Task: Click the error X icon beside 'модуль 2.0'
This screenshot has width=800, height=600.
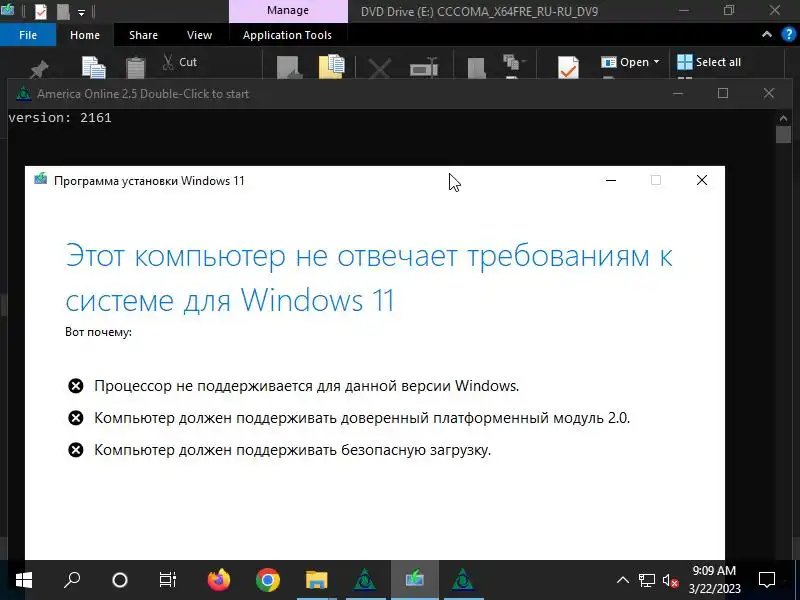Action: point(76,418)
